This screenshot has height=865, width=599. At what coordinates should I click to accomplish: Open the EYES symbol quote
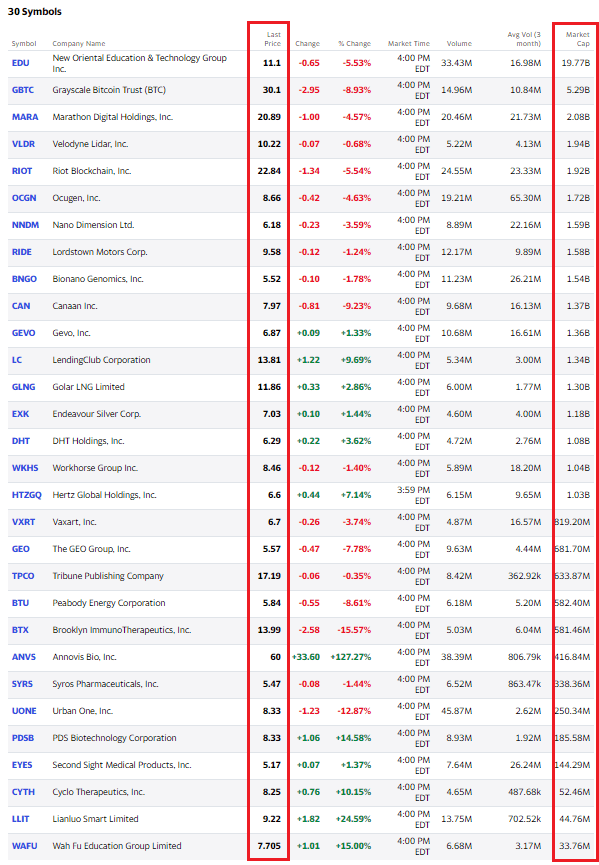22,766
